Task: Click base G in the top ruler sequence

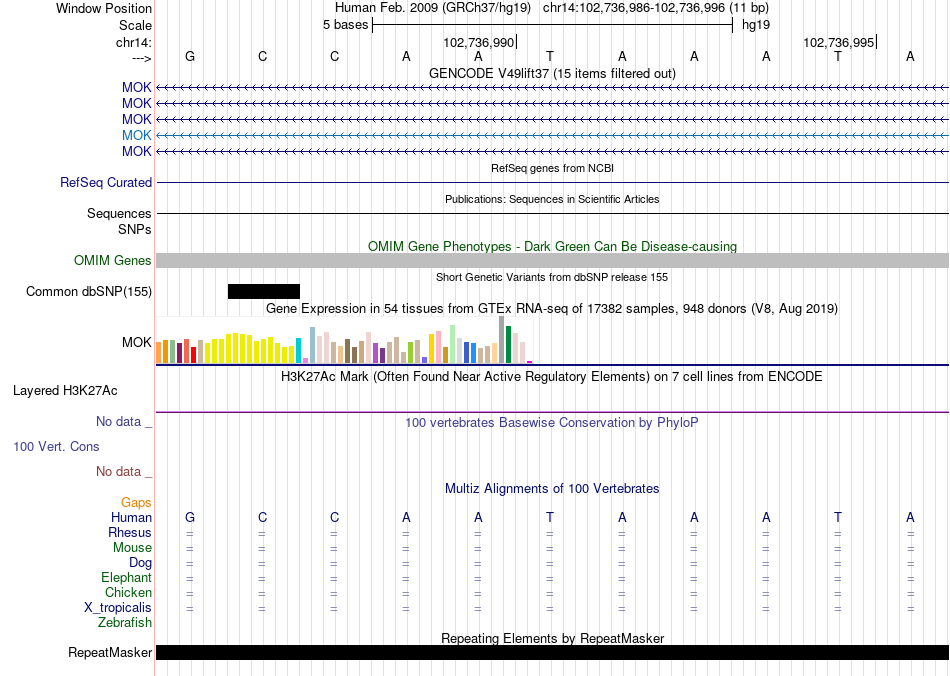Action: (x=190, y=56)
